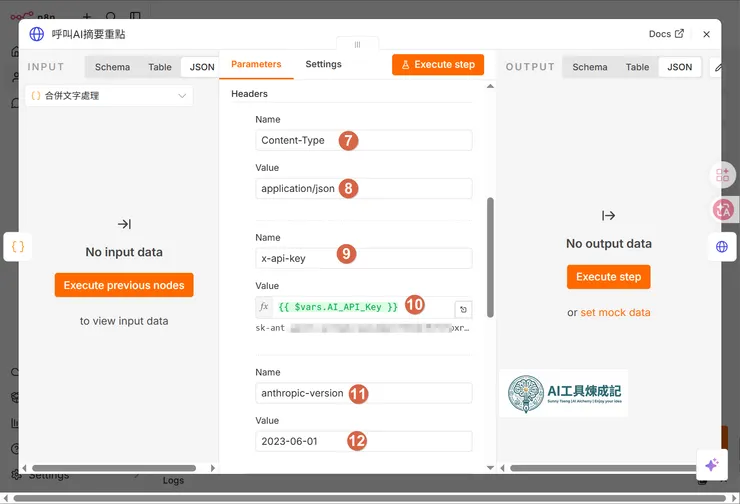Image resolution: width=740 pixels, height=504 pixels.
Task: Click the translate extension icon on right edge
Action: click(x=723, y=210)
